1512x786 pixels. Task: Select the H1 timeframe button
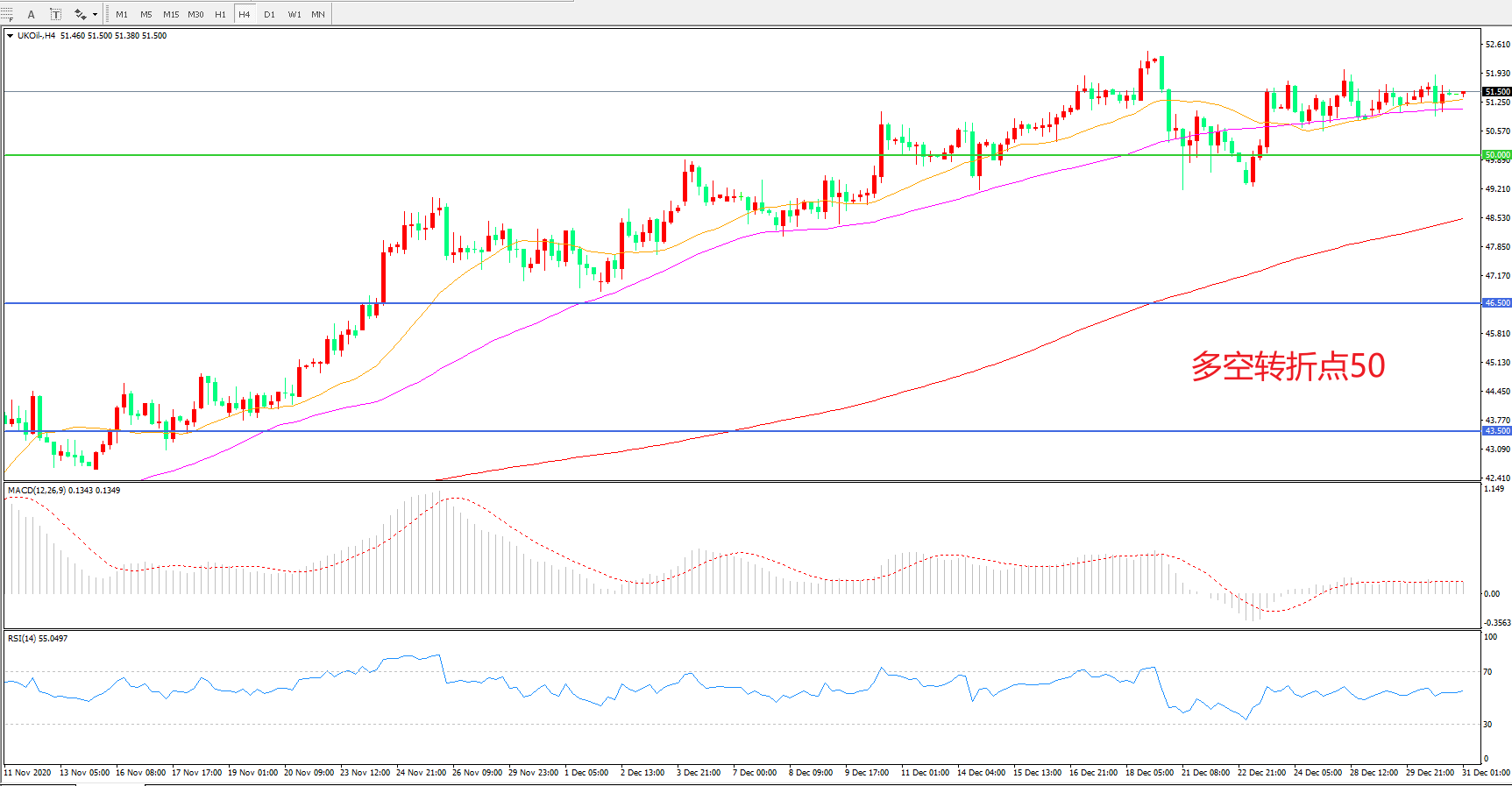[x=220, y=14]
